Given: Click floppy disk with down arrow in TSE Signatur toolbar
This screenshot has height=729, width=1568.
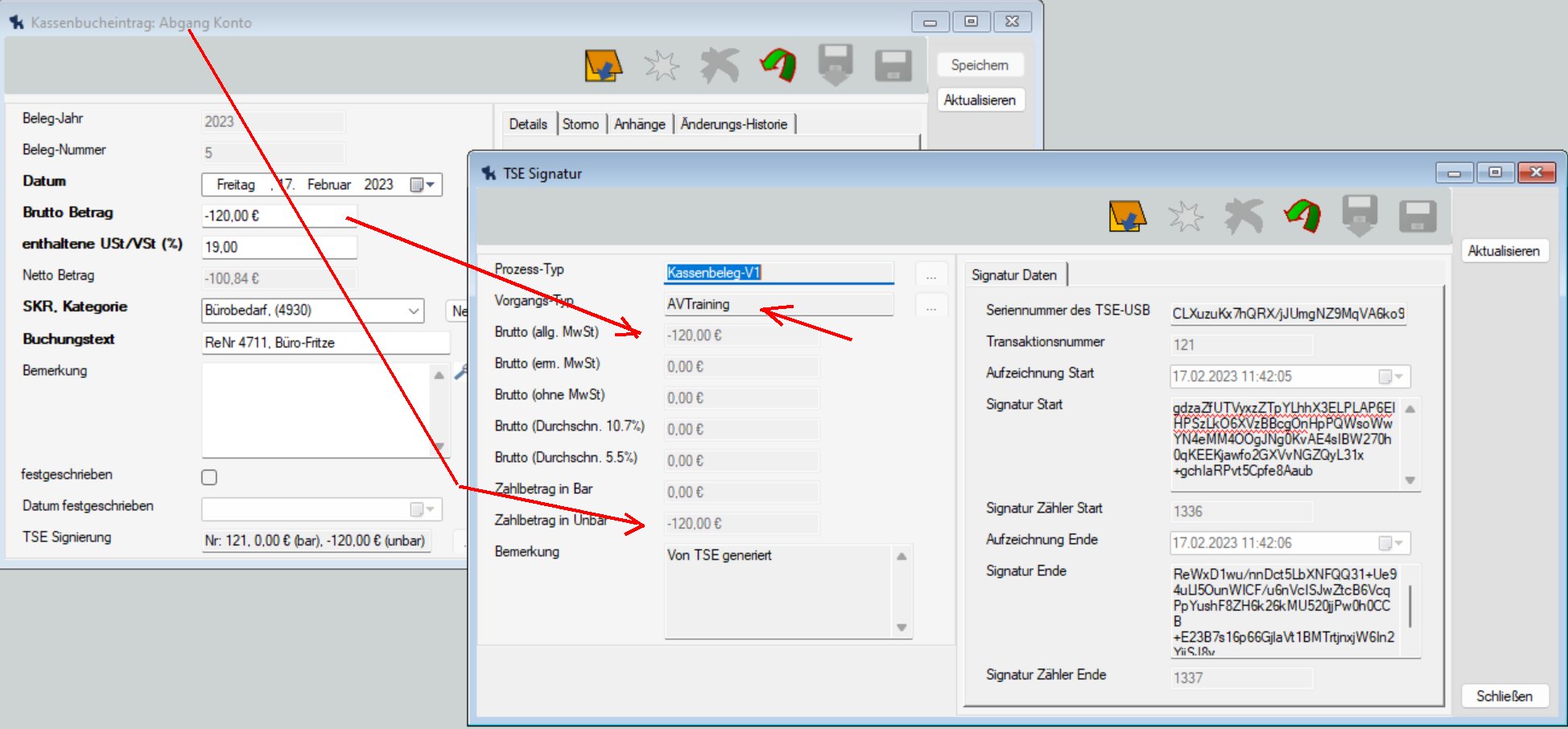Looking at the screenshot, I should (x=1360, y=216).
